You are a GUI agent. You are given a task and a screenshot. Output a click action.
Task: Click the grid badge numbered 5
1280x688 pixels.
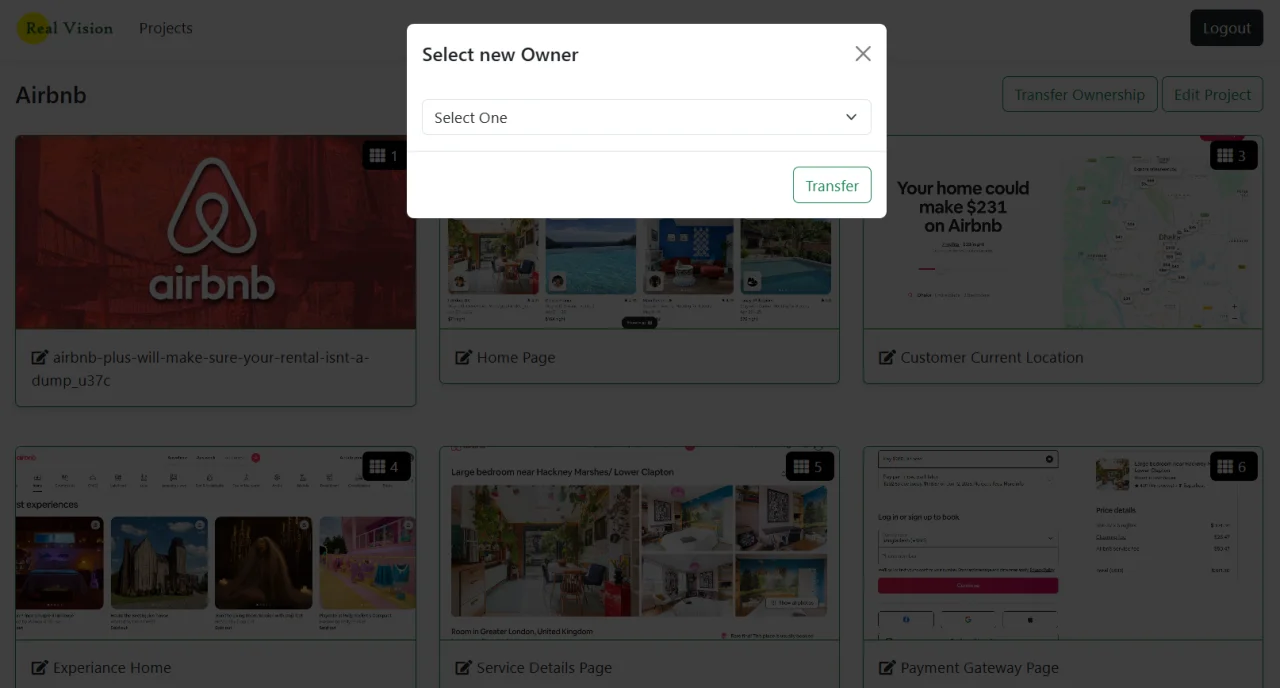tap(808, 466)
